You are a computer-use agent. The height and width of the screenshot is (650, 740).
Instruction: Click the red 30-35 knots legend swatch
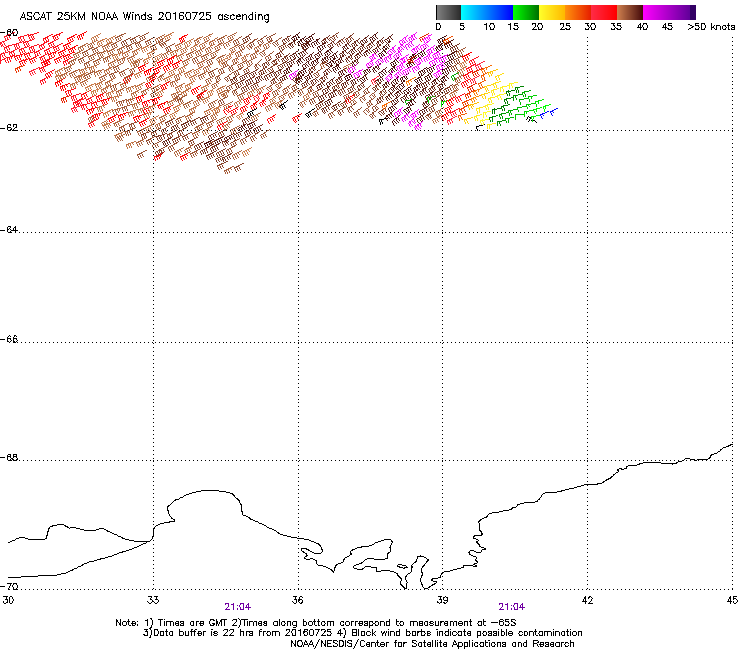(x=604, y=12)
